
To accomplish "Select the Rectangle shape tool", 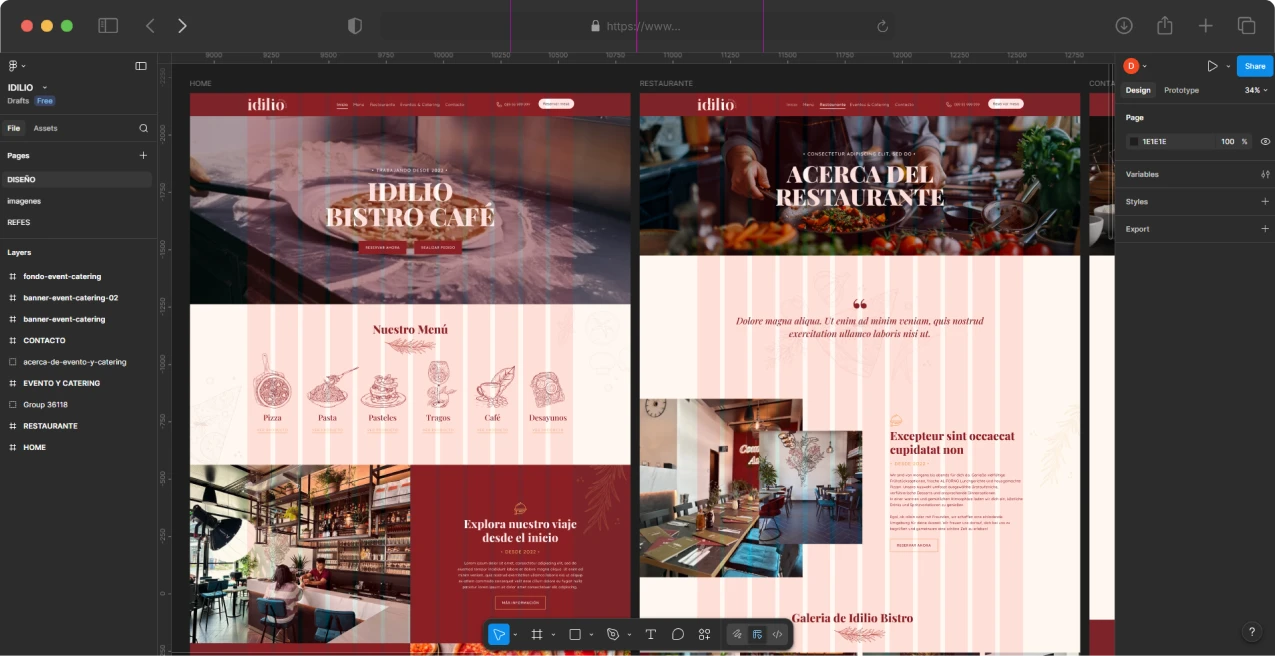I will (x=575, y=634).
